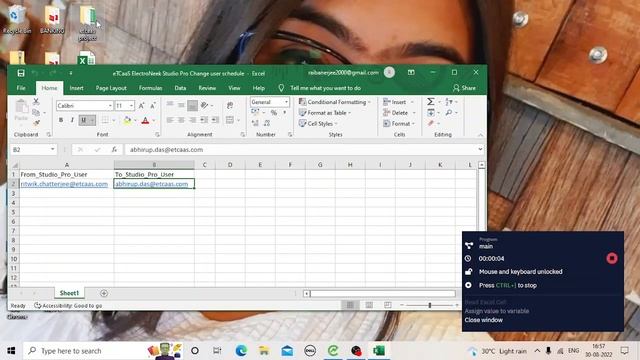Decrease font size with the smaller A

pos(153,106)
